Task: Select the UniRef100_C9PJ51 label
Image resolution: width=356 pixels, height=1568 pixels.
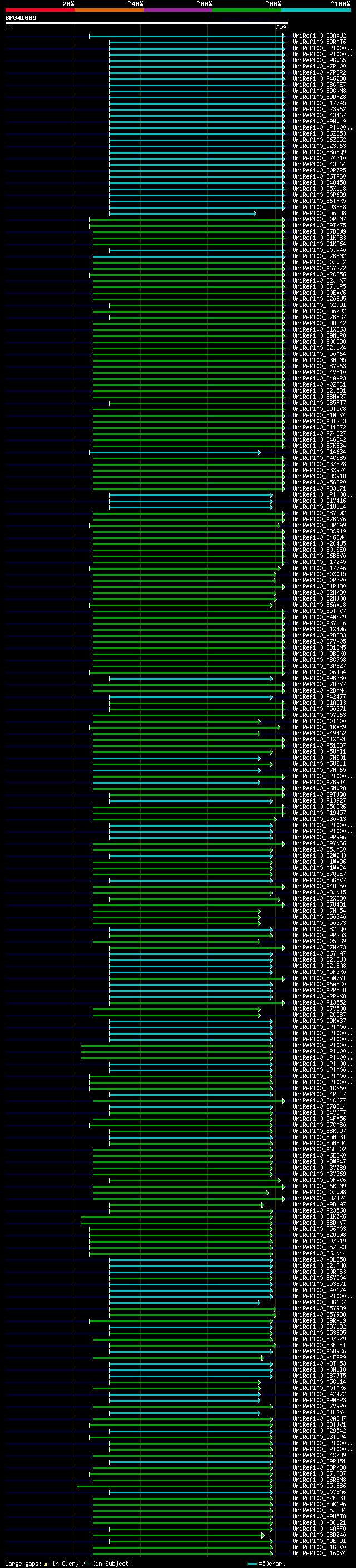Action: pyautogui.click(x=319, y=1461)
